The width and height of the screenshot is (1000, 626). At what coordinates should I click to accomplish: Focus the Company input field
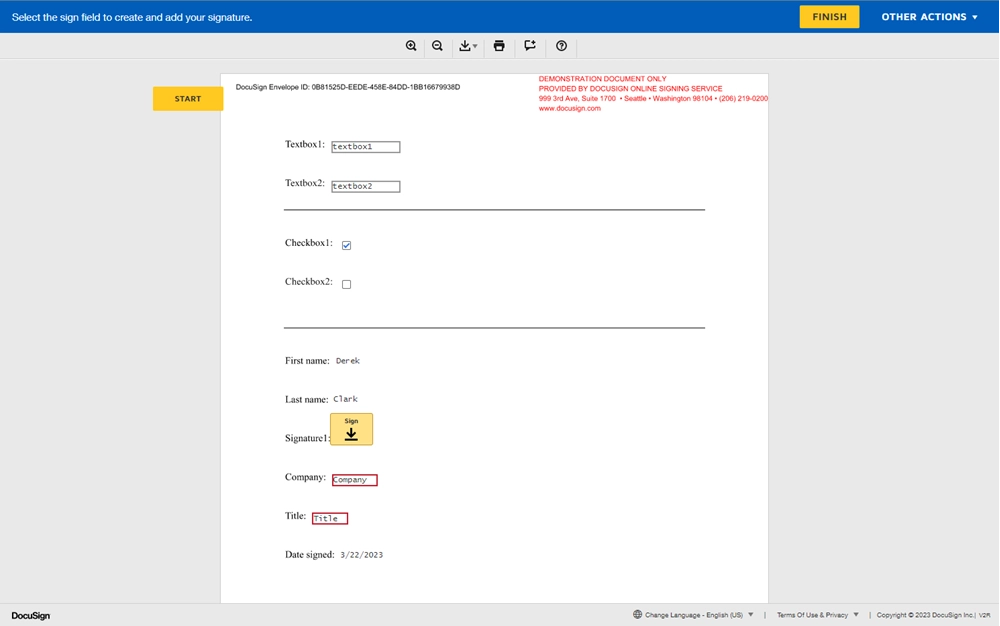pyautogui.click(x=355, y=479)
